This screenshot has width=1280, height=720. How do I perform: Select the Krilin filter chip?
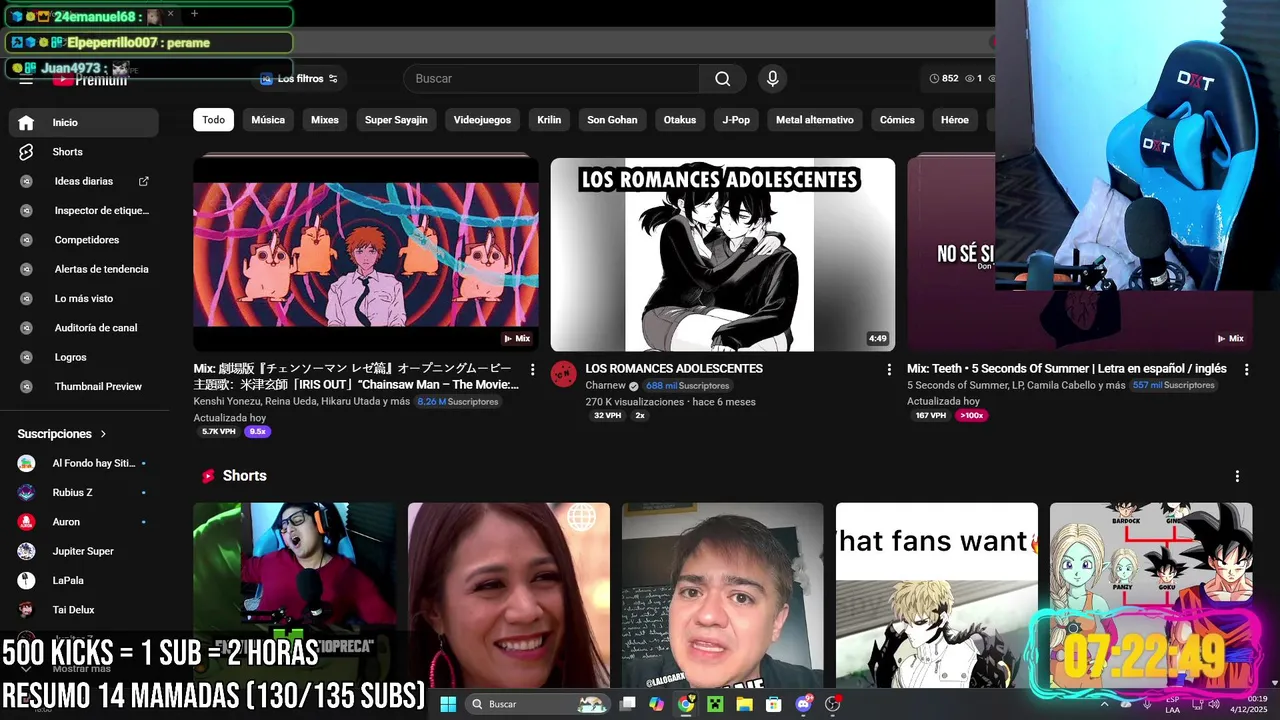pos(549,120)
